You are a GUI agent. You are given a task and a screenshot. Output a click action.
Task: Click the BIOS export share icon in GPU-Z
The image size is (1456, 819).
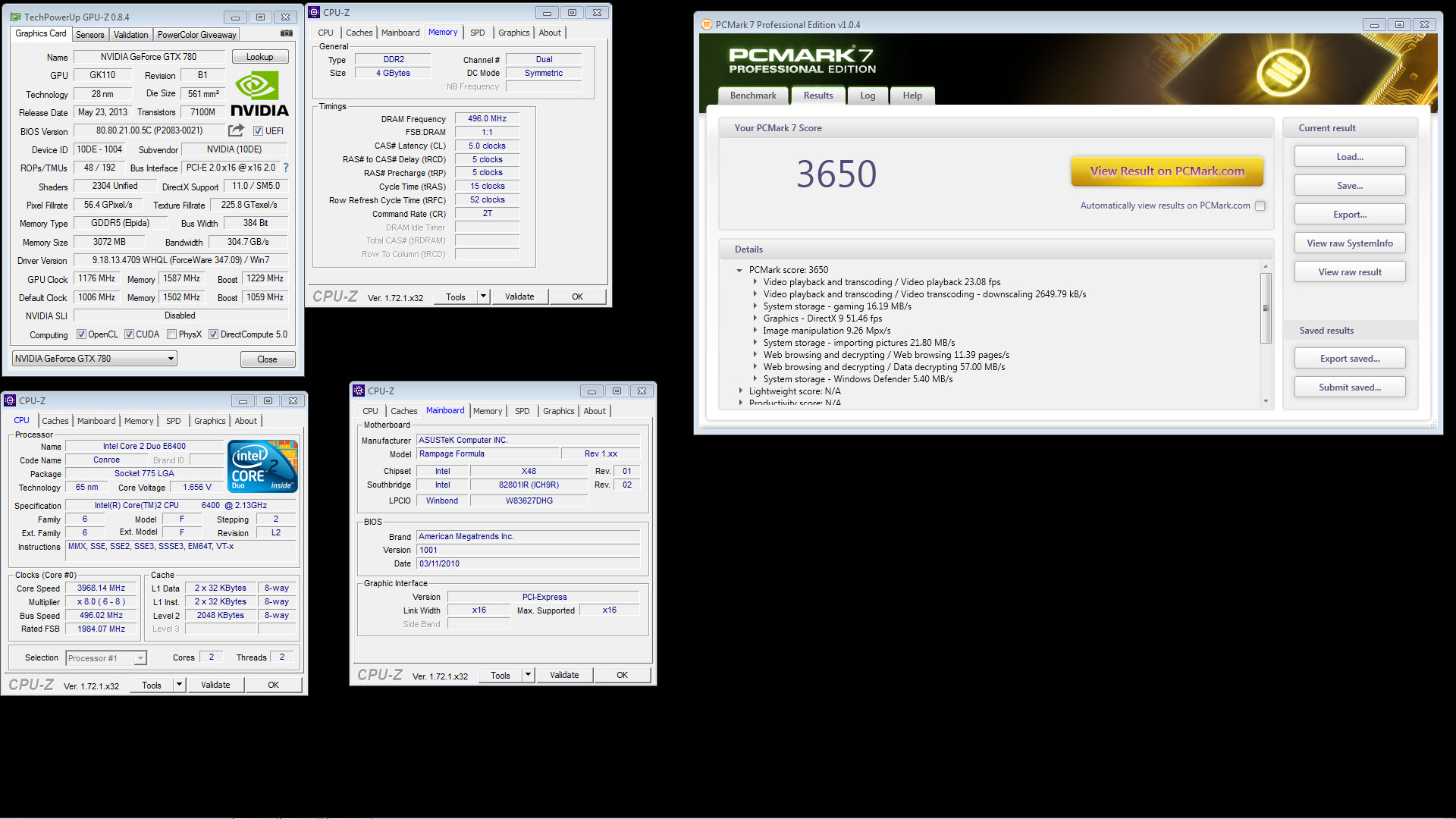[237, 130]
